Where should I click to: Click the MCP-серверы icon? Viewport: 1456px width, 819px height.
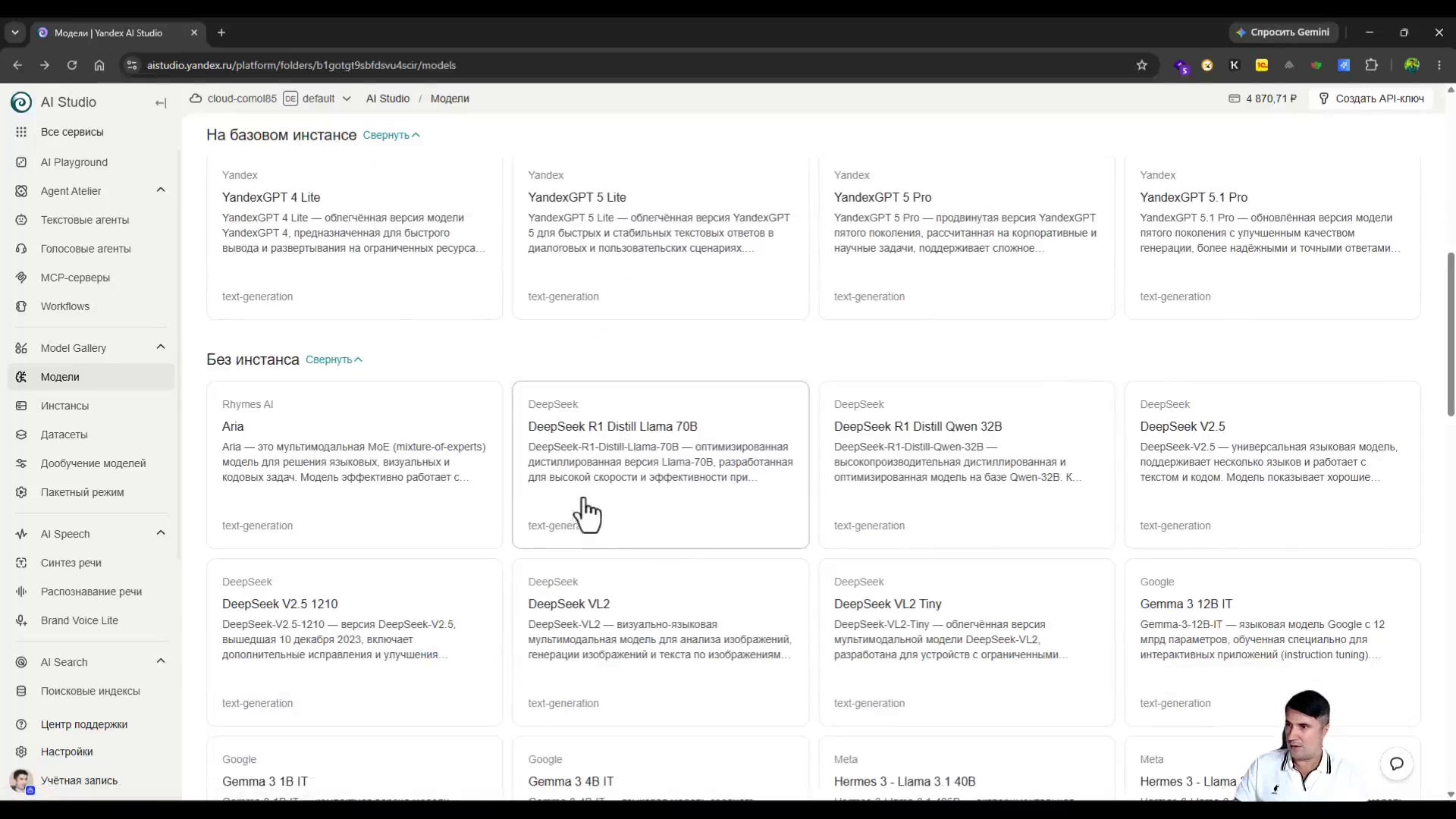(21, 278)
